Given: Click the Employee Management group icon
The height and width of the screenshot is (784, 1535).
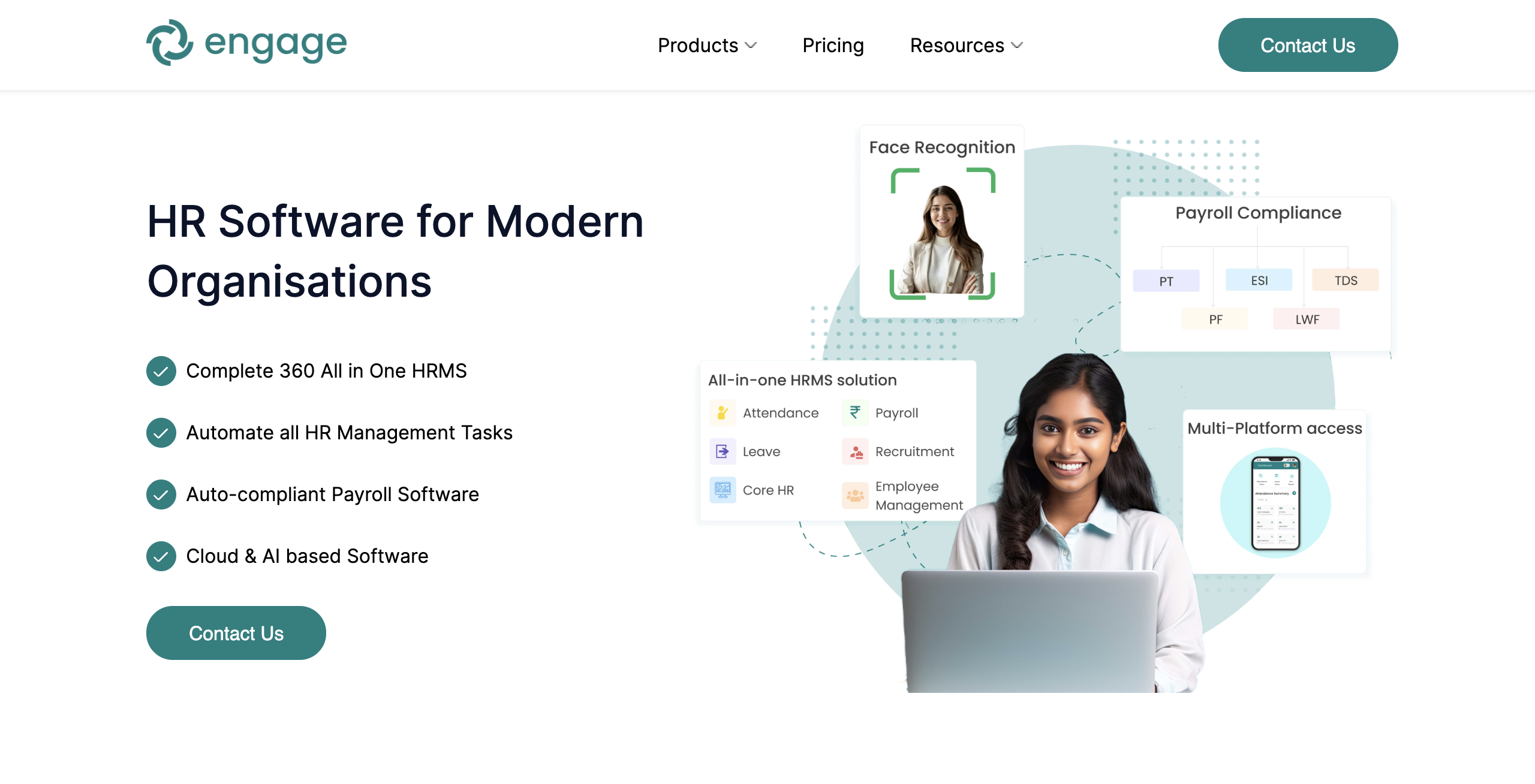Looking at the screenshot, I should 855,495.
